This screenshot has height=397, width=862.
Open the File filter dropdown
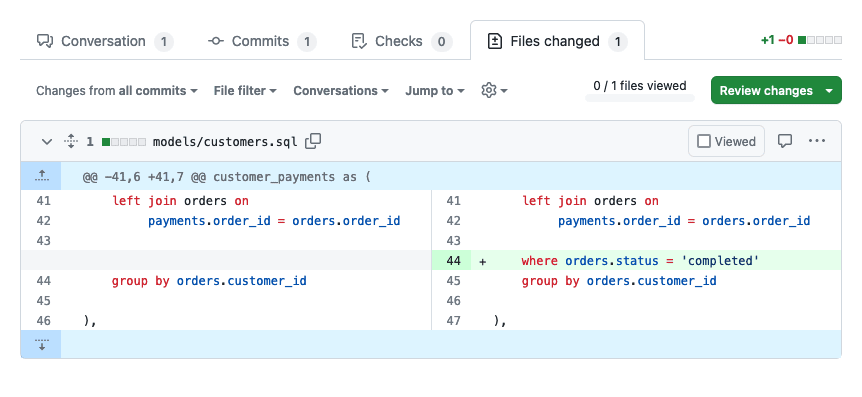[x=245, y=91]
